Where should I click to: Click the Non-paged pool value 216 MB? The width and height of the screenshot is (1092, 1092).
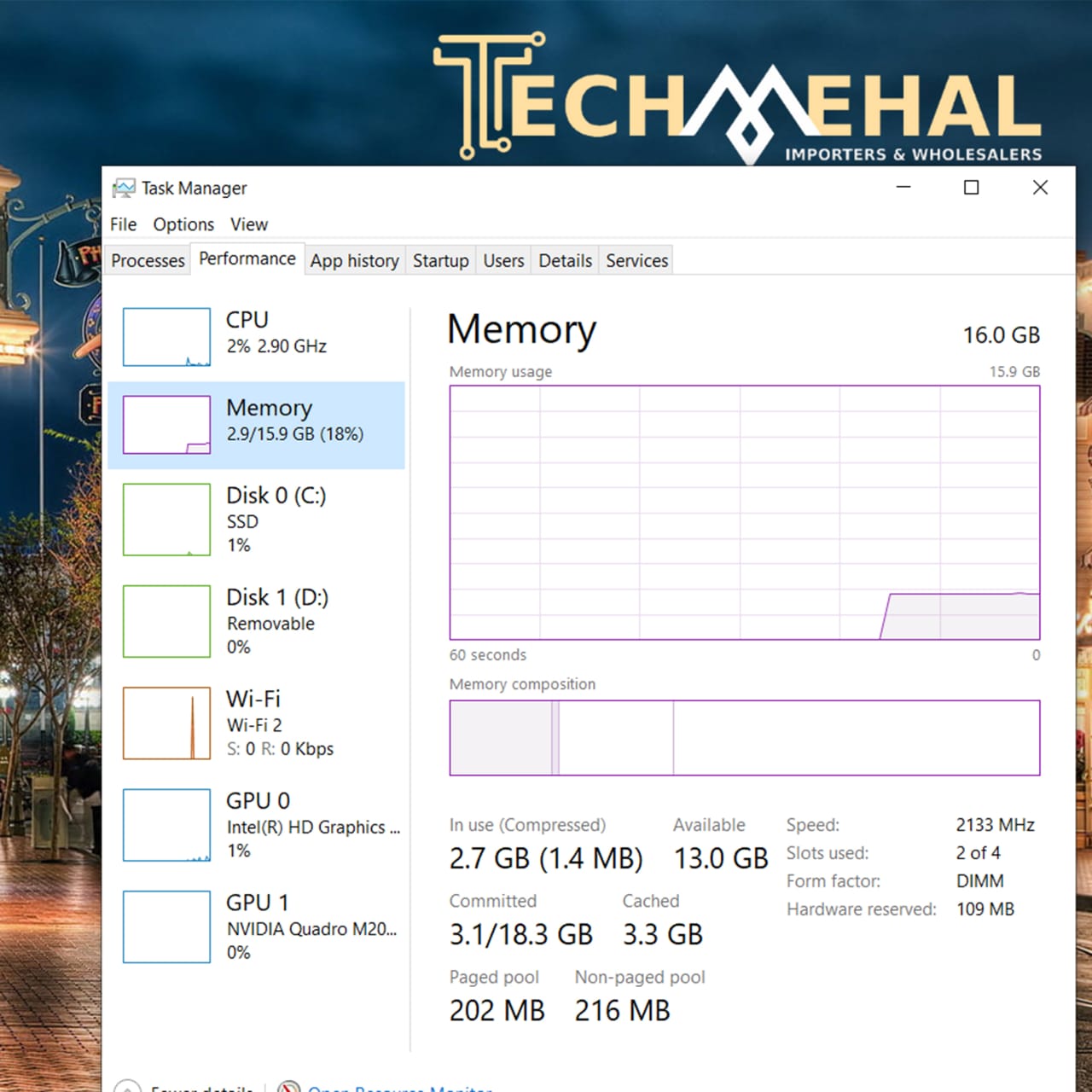(623, 1011)
